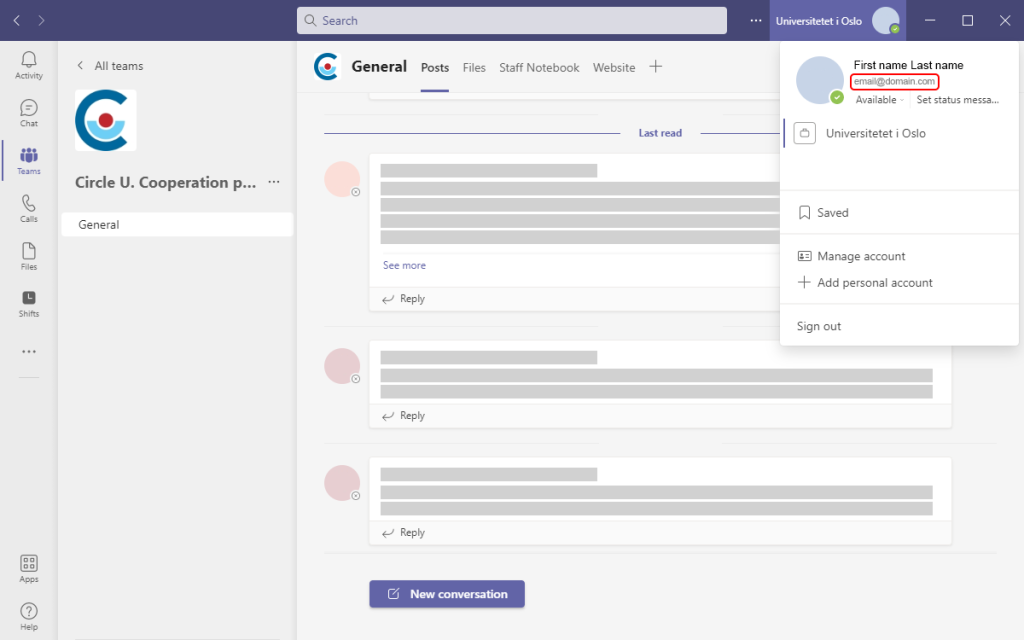Open the Shifts app icon

(x=29, y=303)
